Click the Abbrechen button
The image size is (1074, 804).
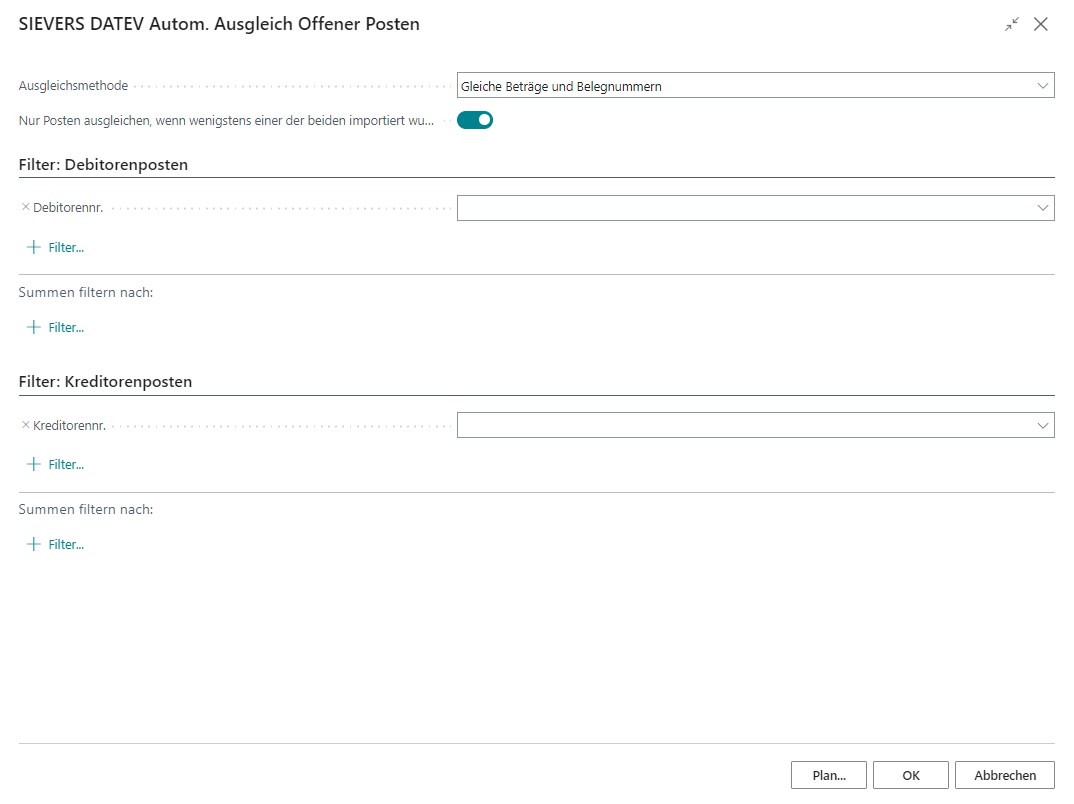[1005, 775]
